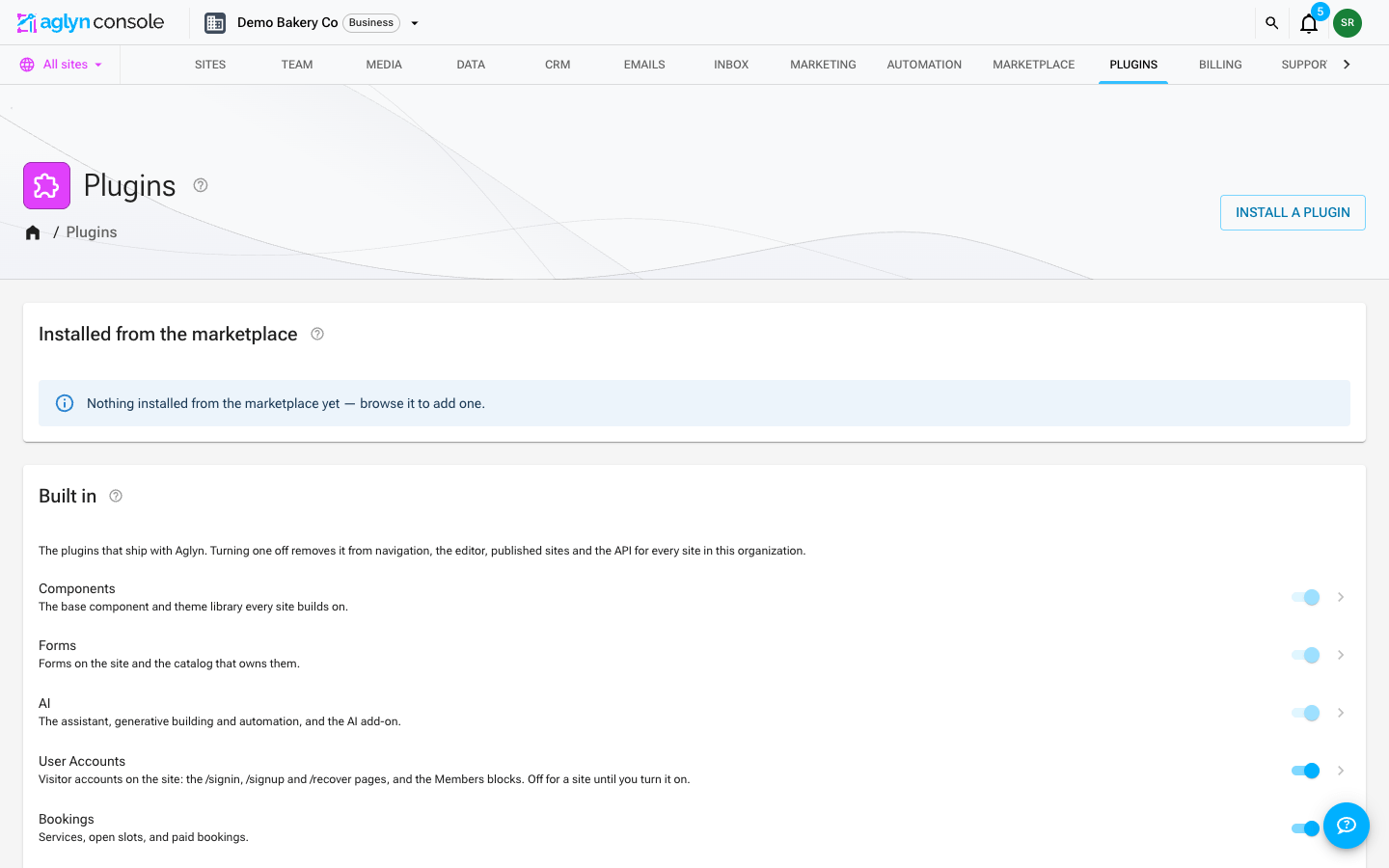Switch to the INBOX tab
The width and height of the screenshot is (1389, 868).
(731, 65)
